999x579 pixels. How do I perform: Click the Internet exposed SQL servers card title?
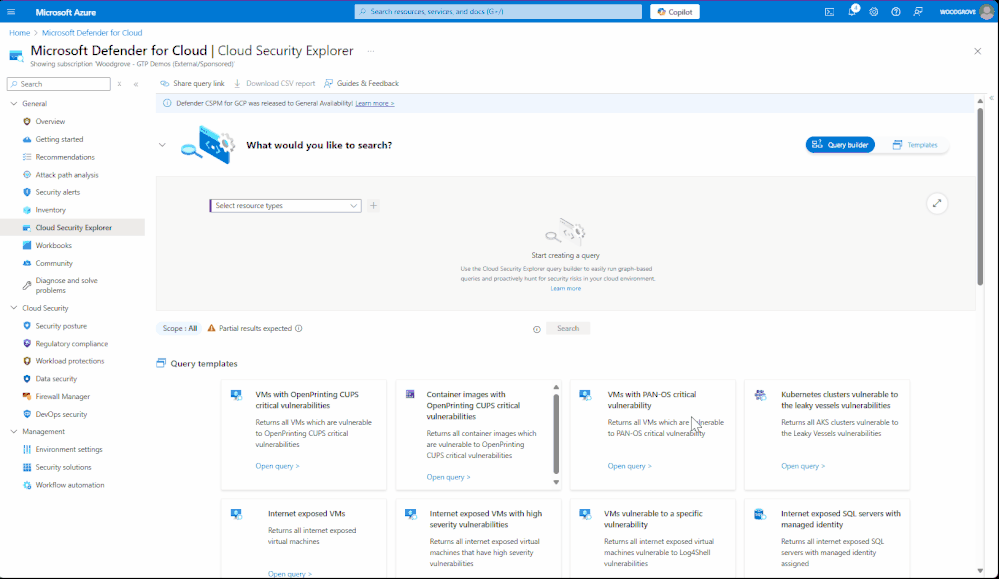[x=840, y=519]
